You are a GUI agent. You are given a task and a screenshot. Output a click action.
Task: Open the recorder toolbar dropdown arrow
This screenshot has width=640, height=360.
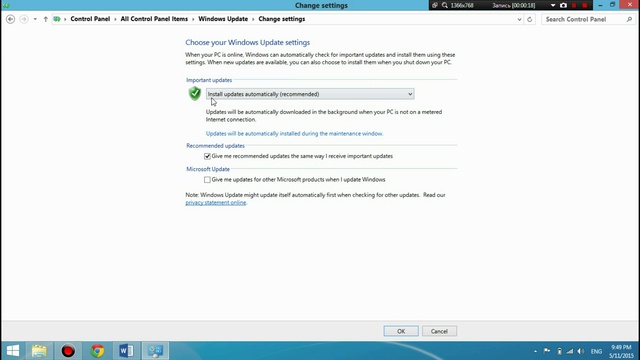(553, 5)
